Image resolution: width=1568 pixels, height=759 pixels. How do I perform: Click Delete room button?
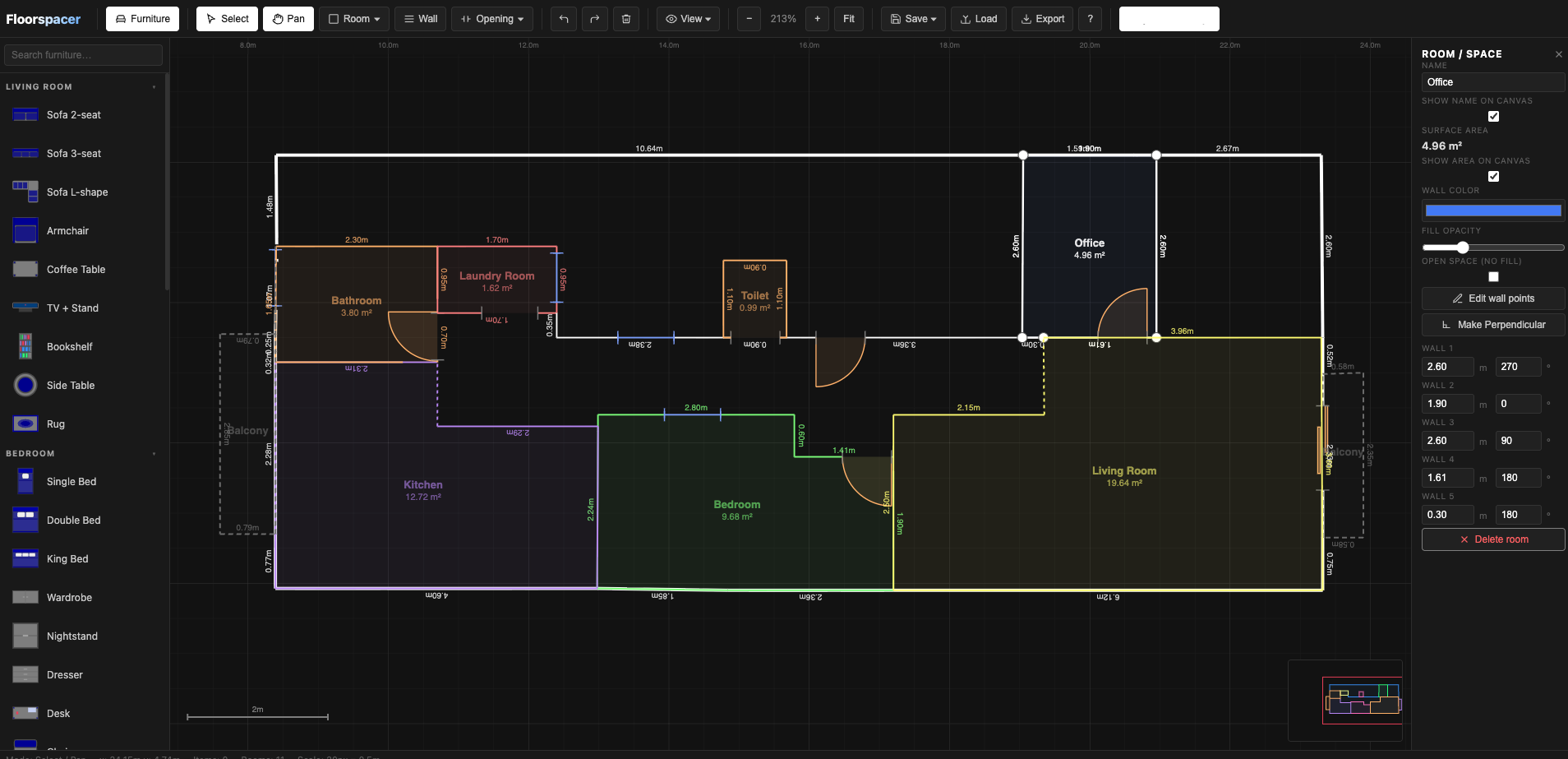coord(1493,539)
